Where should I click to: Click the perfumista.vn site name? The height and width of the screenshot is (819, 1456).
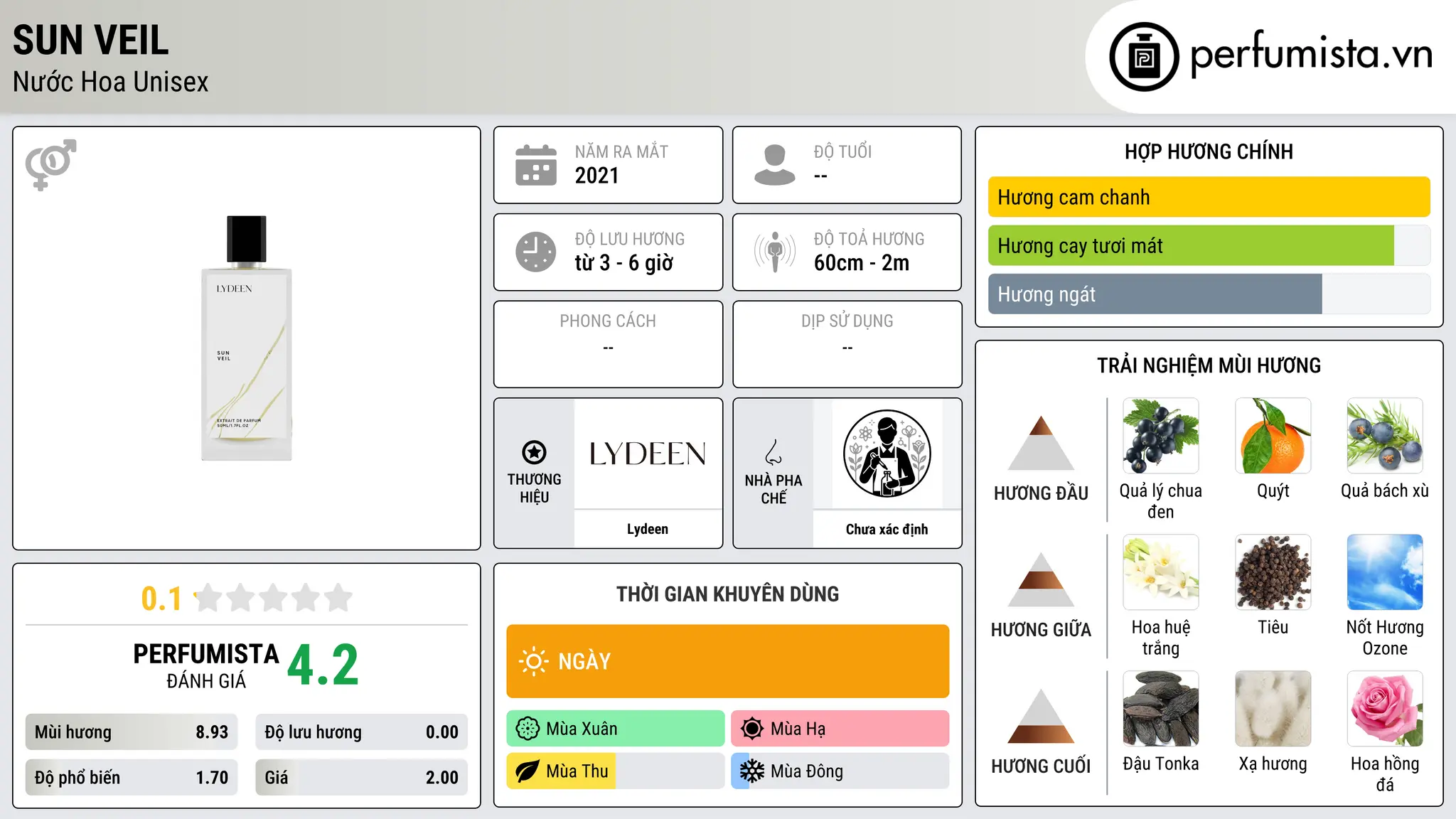1311,54
